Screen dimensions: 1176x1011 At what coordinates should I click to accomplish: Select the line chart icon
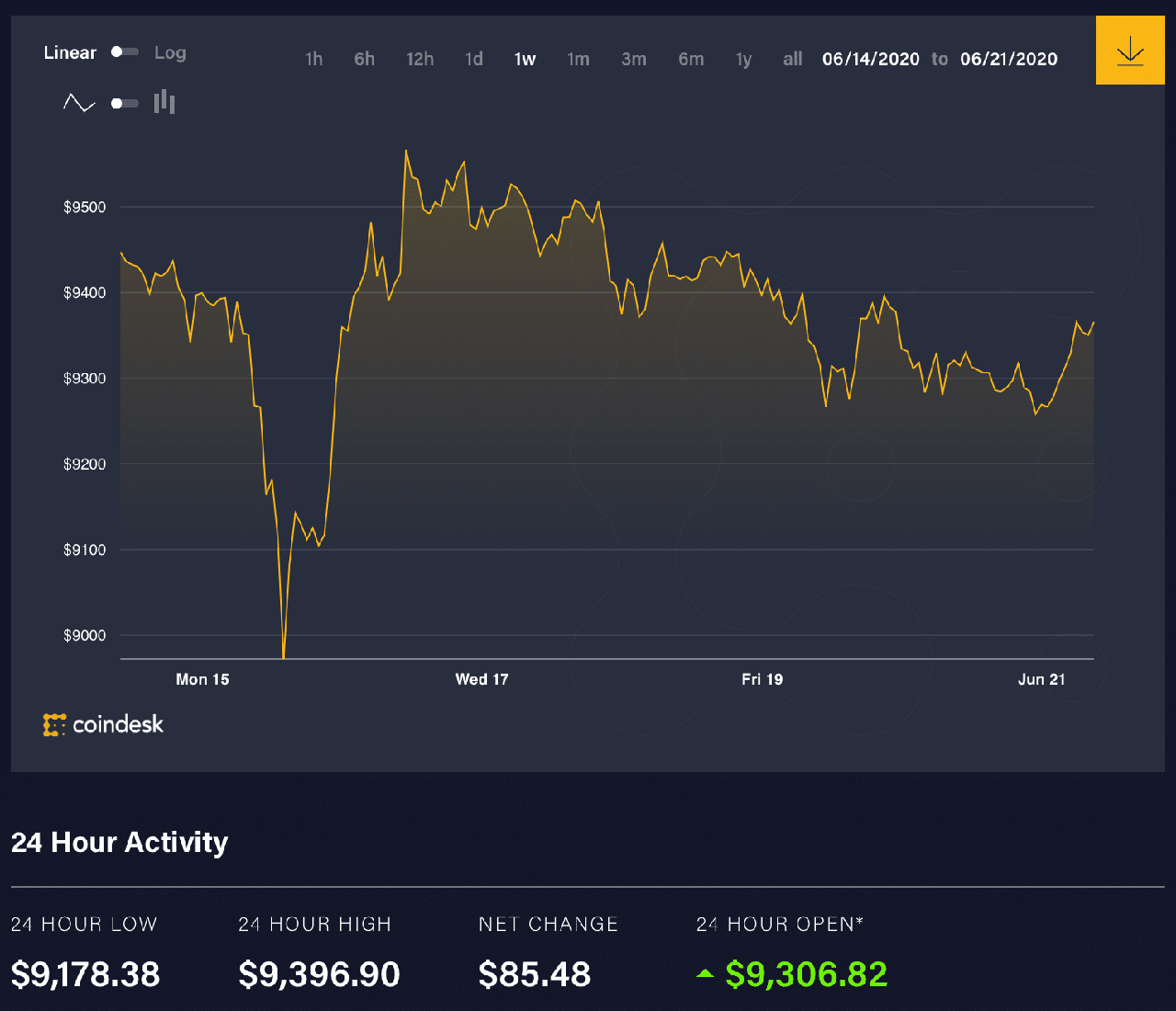click(x=79, y=103)
